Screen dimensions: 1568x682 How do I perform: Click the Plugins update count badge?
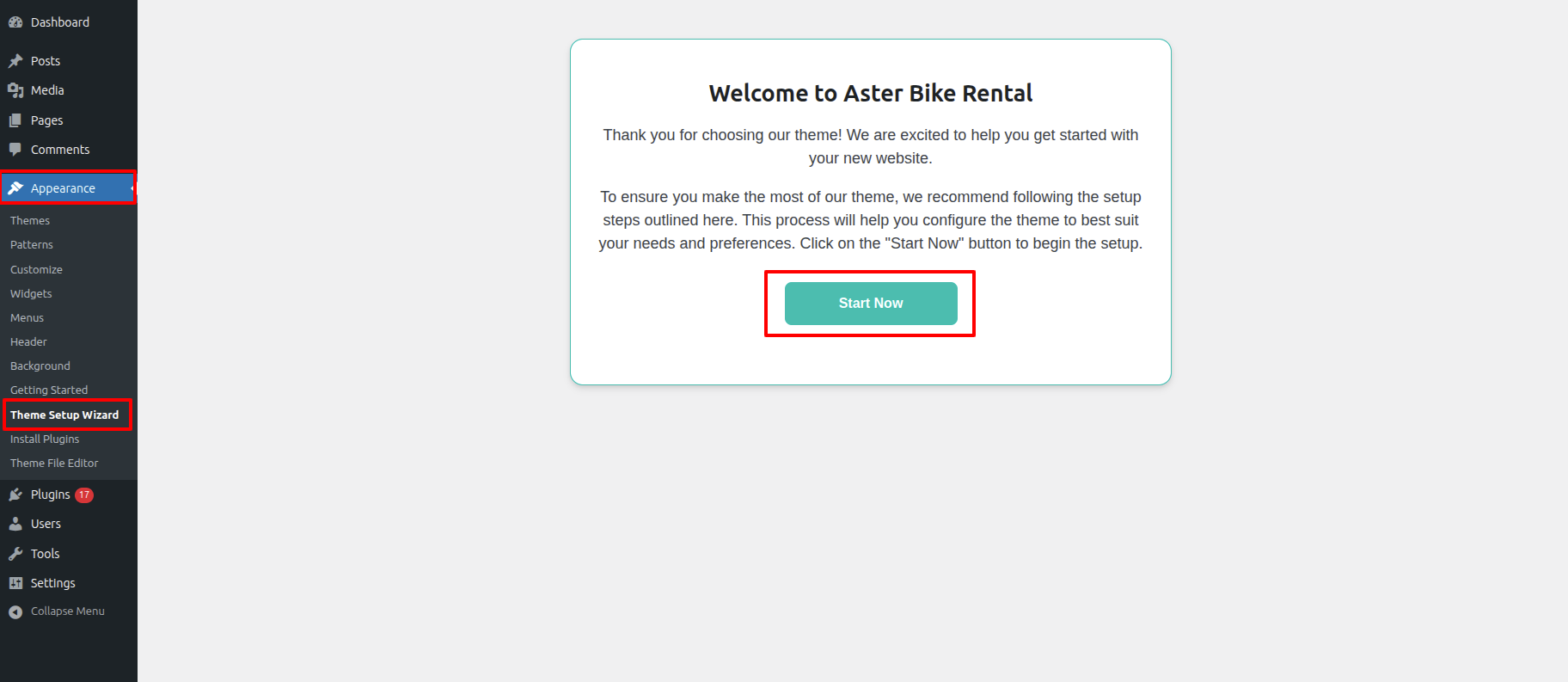84,495
